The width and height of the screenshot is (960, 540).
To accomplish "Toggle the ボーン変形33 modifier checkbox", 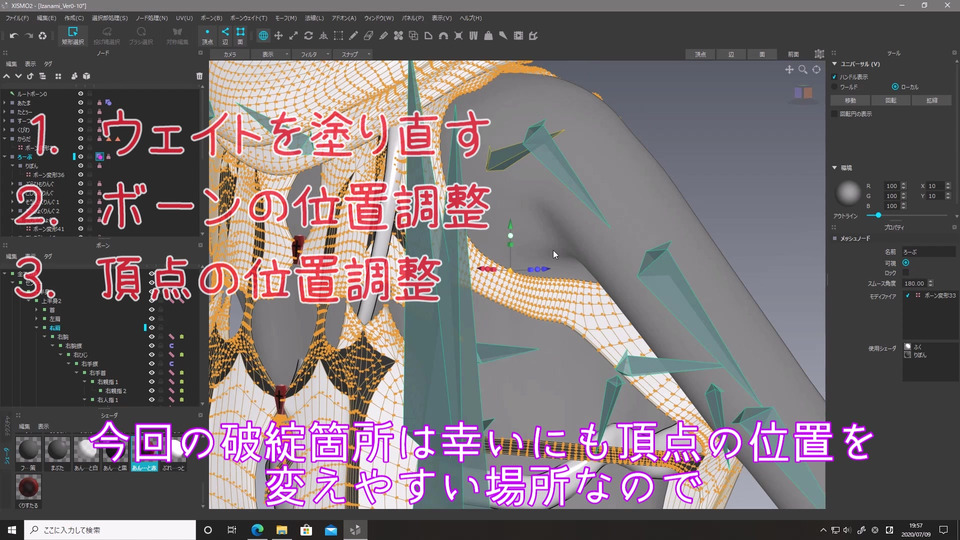I will 908,296.
